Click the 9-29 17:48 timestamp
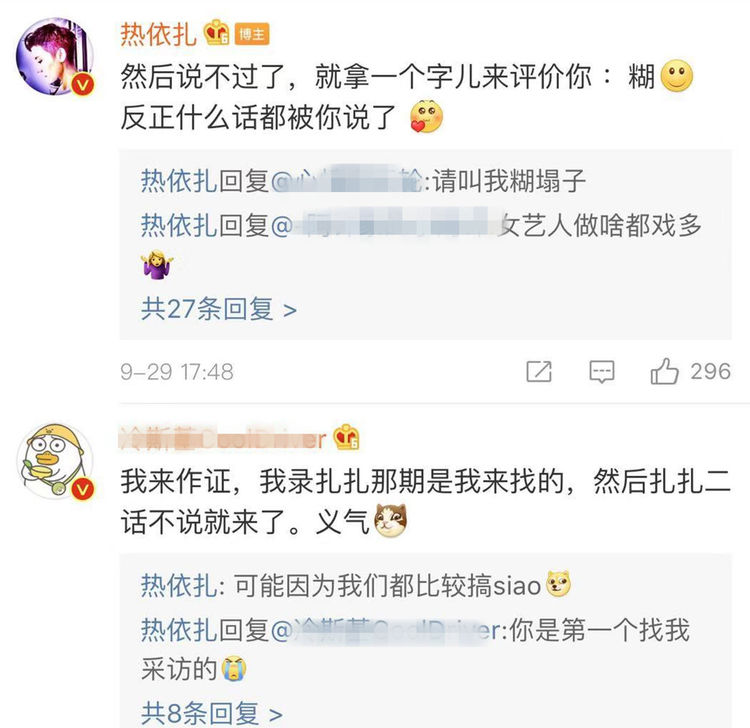This screenshot has height=728, width=750. point(176,372)
